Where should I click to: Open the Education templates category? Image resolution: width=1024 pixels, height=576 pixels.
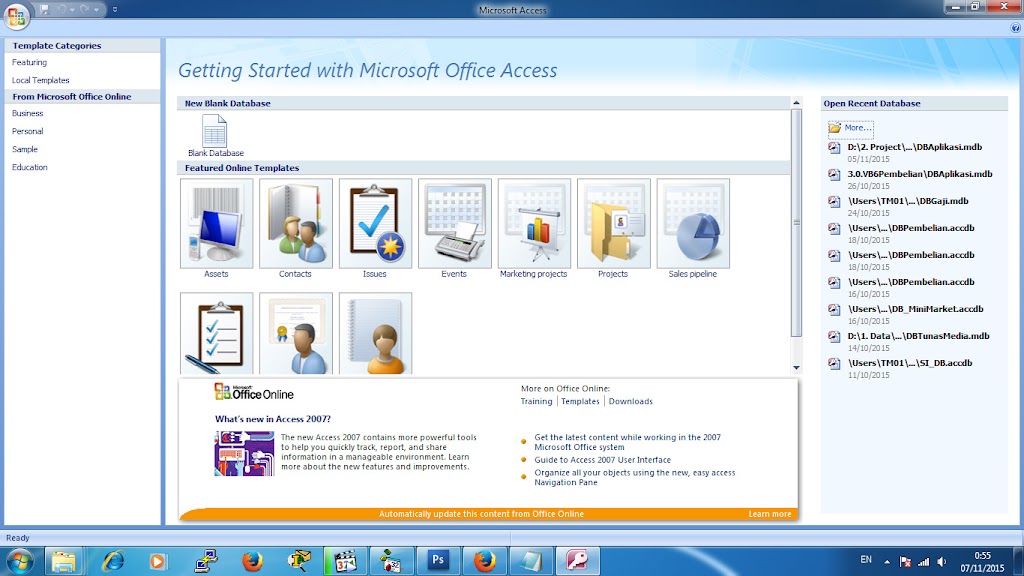[29, 167]
